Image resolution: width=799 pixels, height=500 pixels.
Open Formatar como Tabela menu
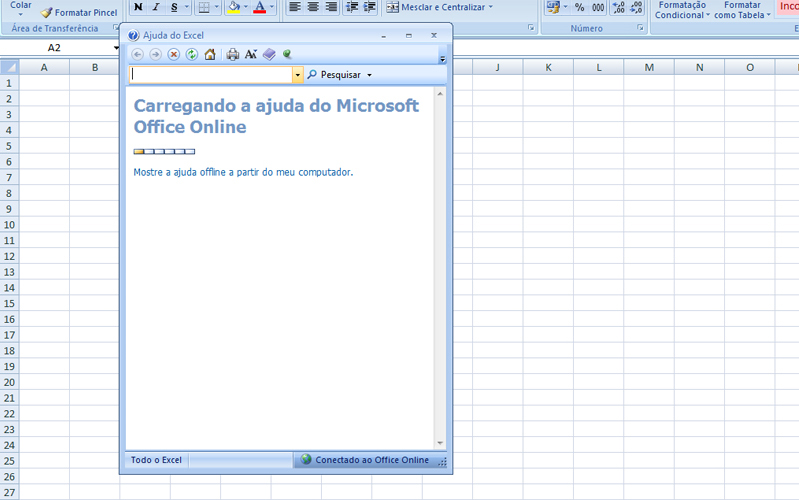pyautogui.click(x=742, y=10)
